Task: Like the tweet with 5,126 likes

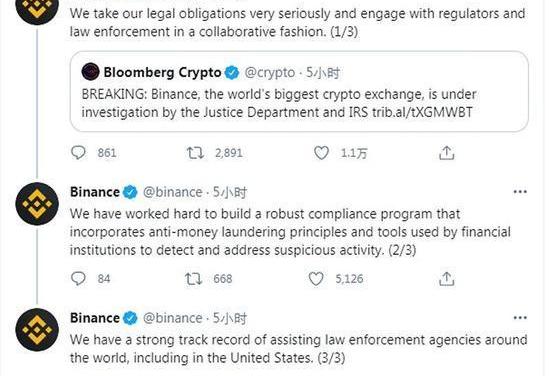Action: pos(316,279)
